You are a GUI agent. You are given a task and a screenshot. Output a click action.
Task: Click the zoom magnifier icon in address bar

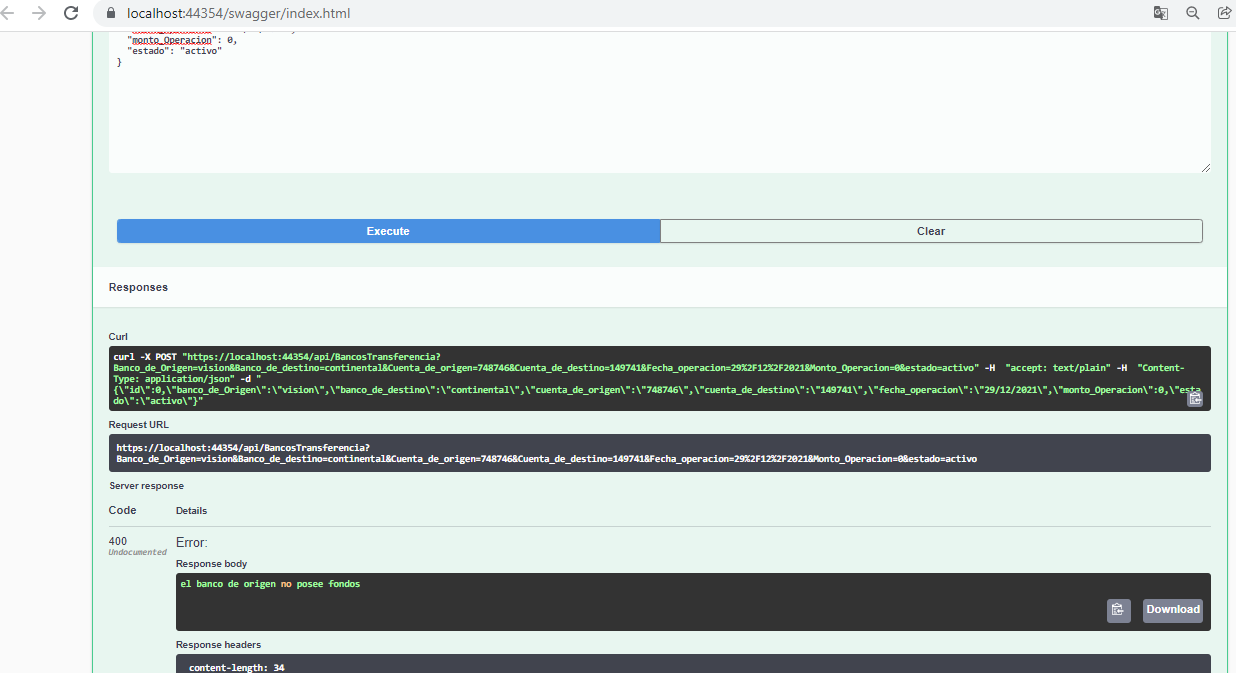pos(1193,13)
